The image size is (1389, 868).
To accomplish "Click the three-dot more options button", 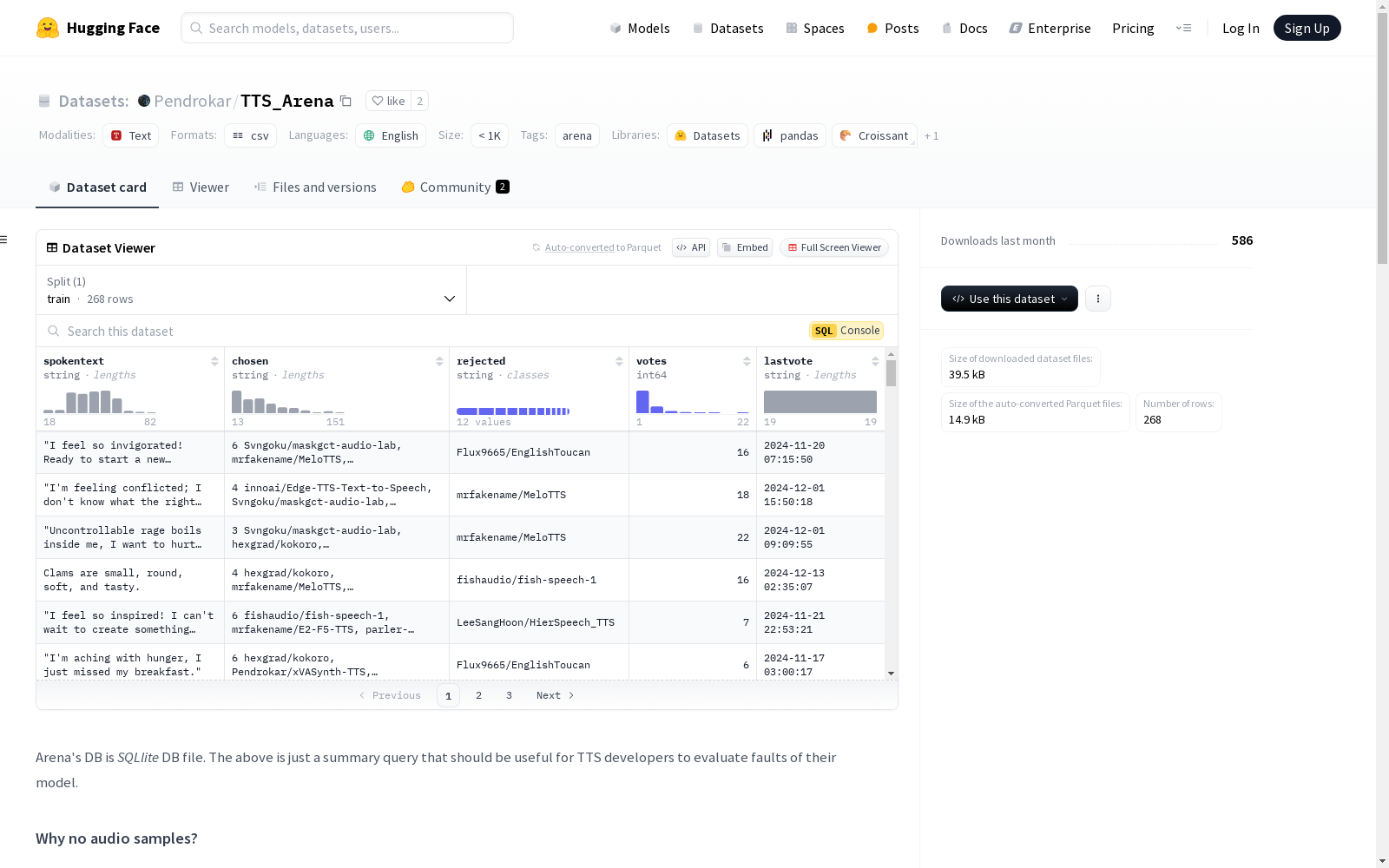I will [x=1098, y=299].
